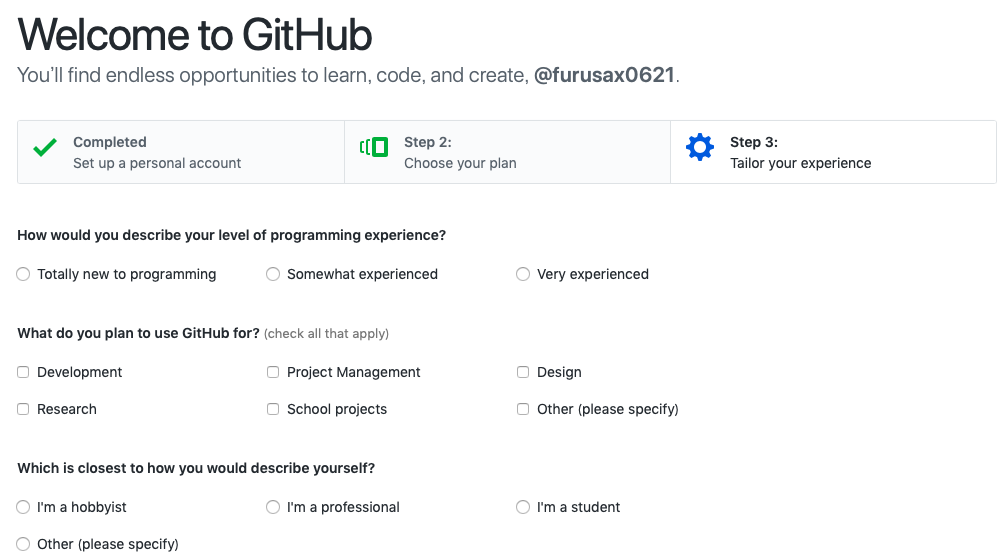
Task: Check 'Other (please specify)' usage checkbox
Action: 523,409
